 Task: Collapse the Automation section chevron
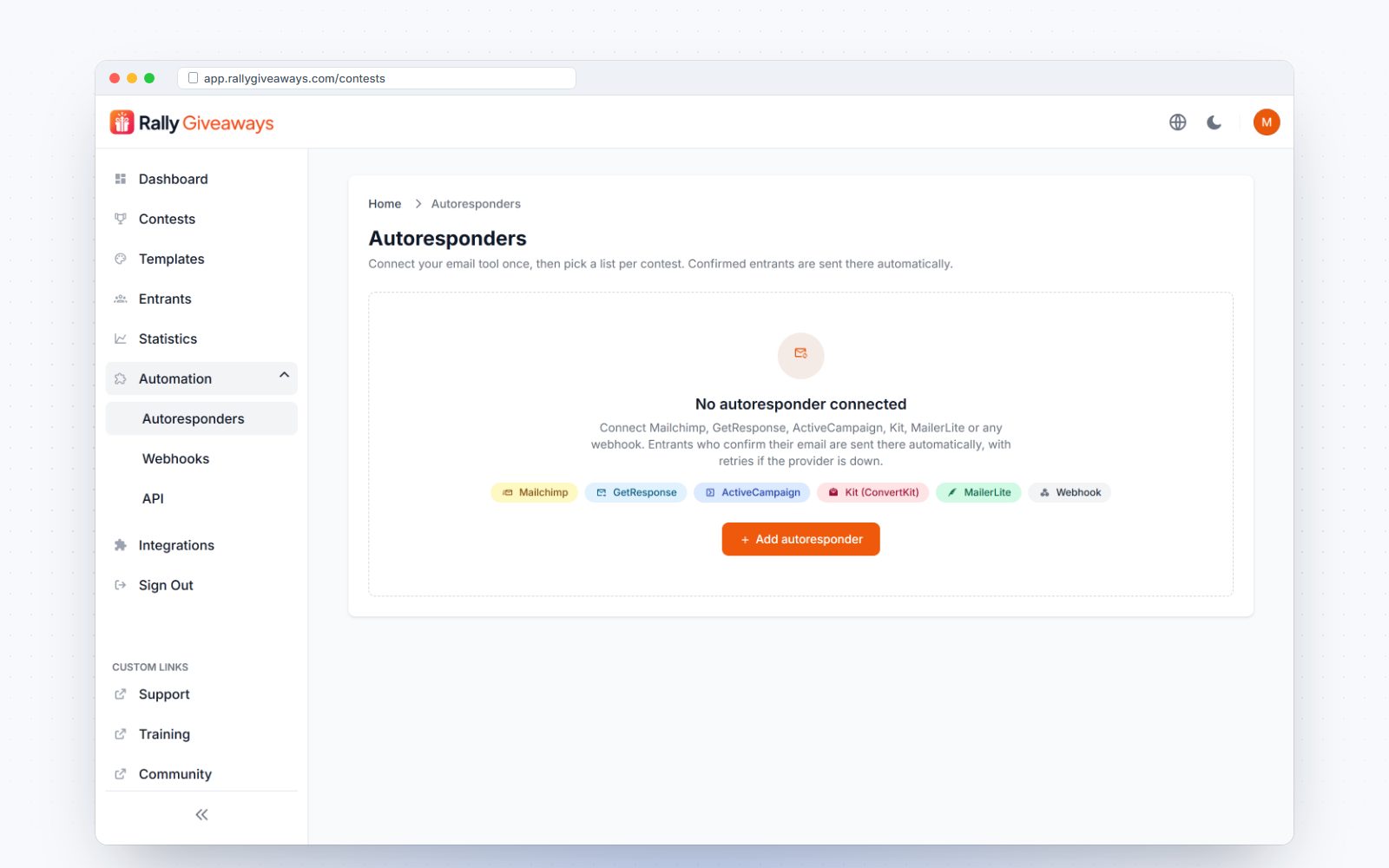tap(284, 375)
